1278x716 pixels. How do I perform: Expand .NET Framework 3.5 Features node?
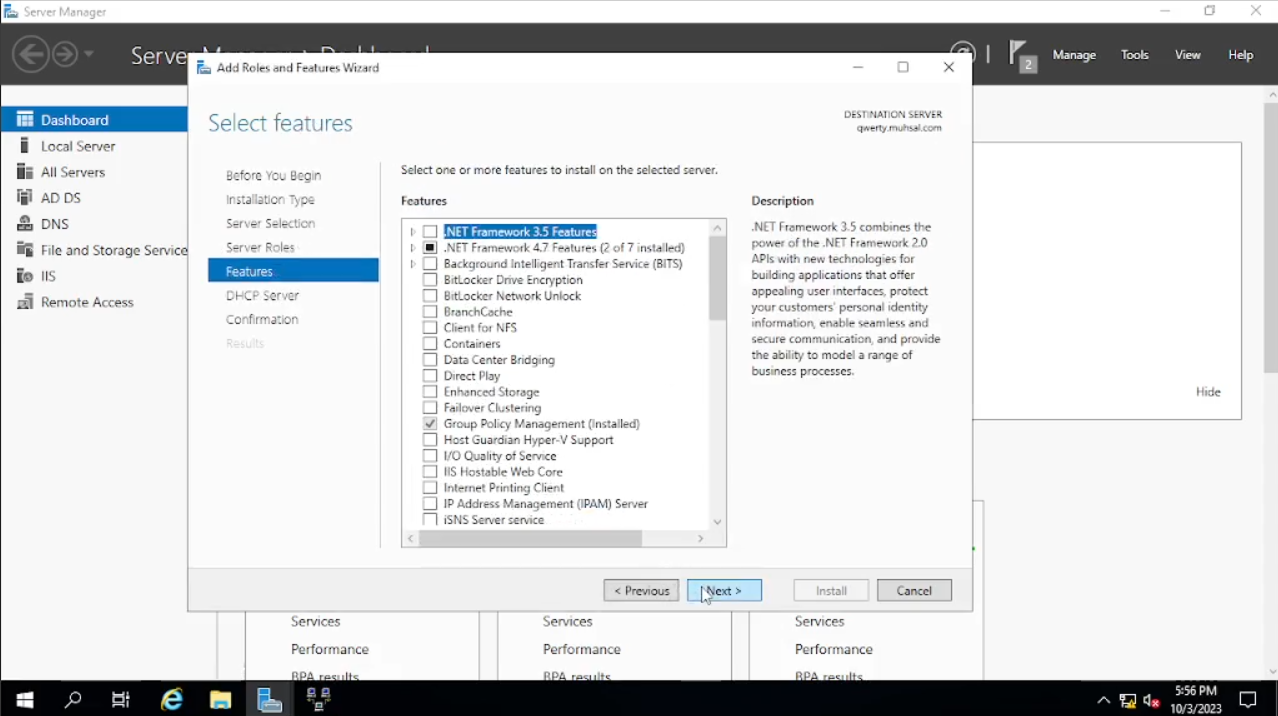413,232
